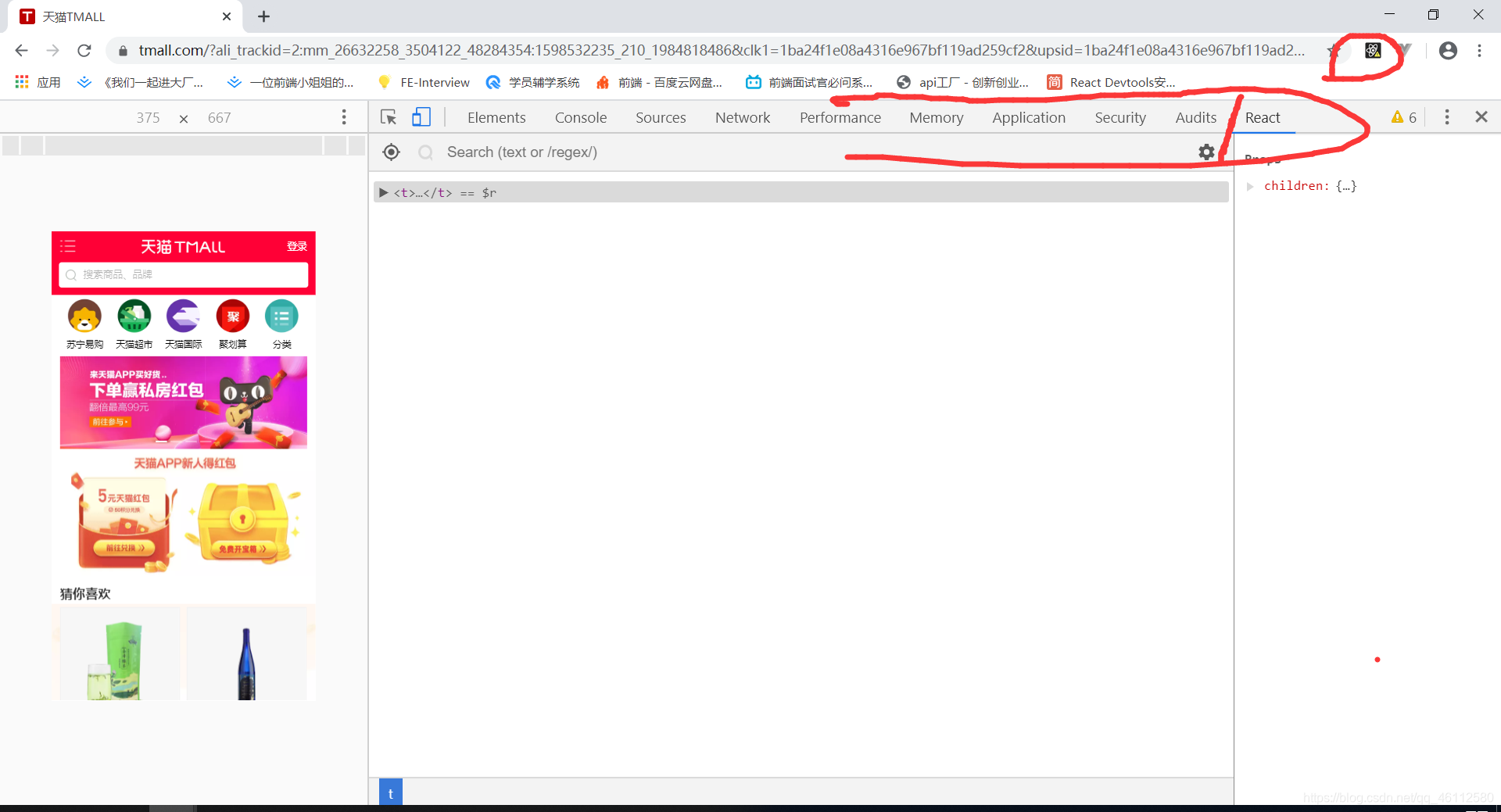The height and width of the screenshot is (812, 1501).
Task: Click the browser back arrow
Action: [21, 51]
